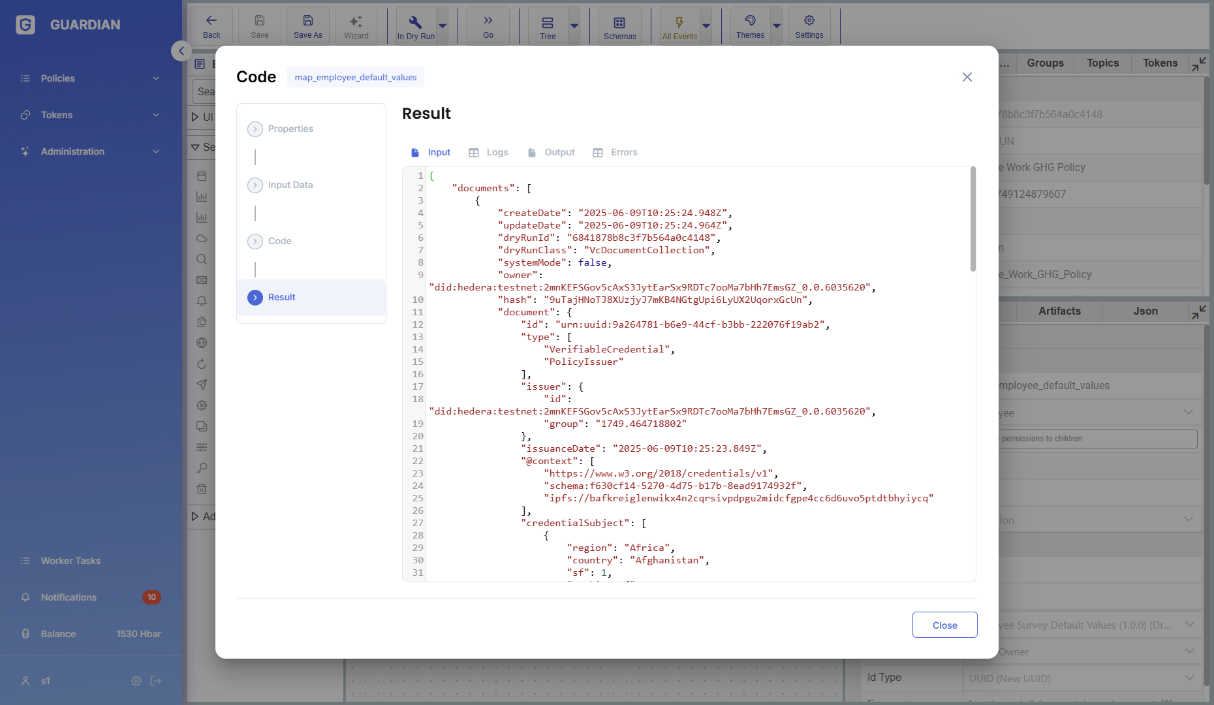Open the Schemas toolbar item
Image resolution: width=1214 pixels, height=705 pixels.
click(620, 26)
